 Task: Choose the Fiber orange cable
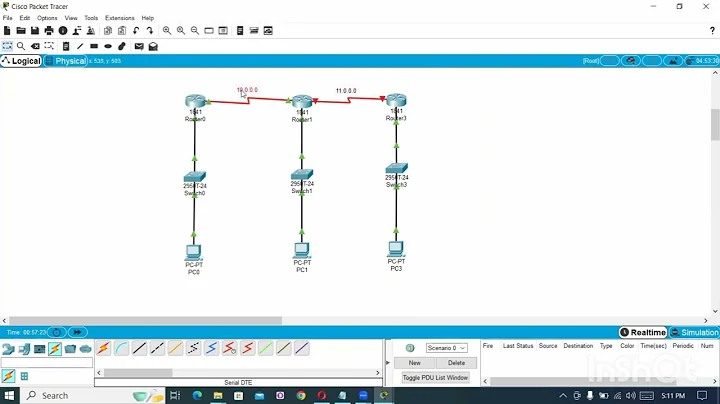click(x=175, y=348)
